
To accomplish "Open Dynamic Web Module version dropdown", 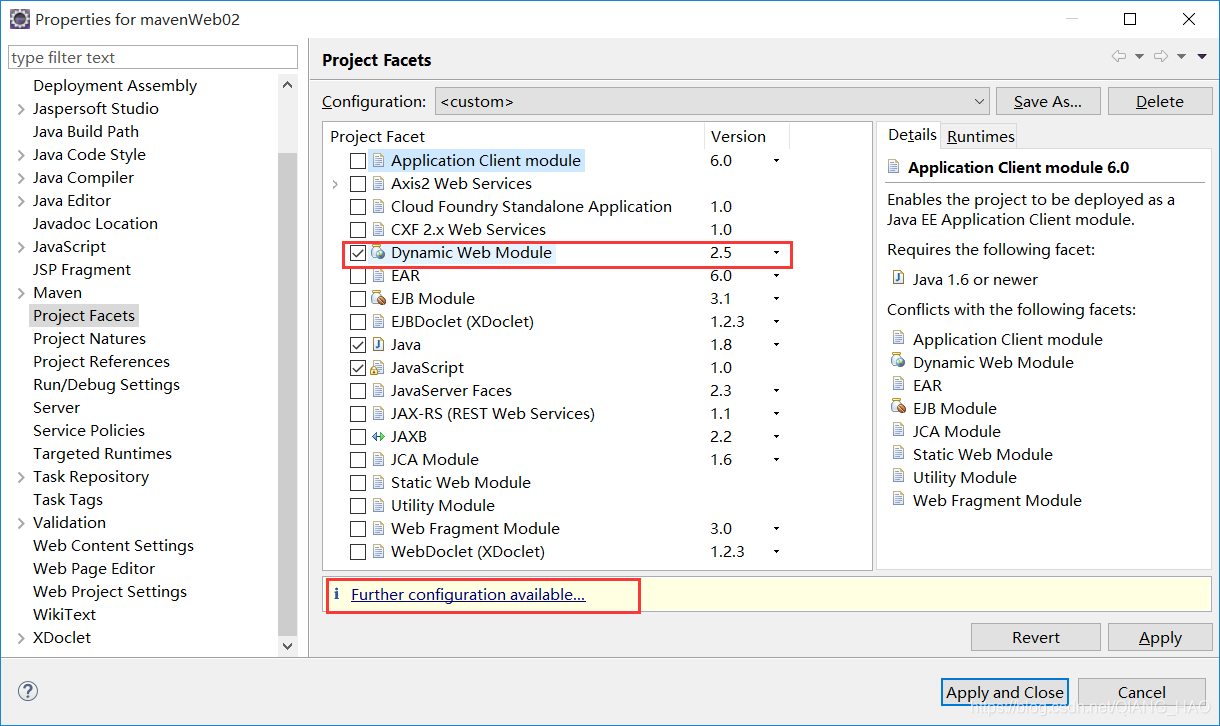I will (776, 253).
